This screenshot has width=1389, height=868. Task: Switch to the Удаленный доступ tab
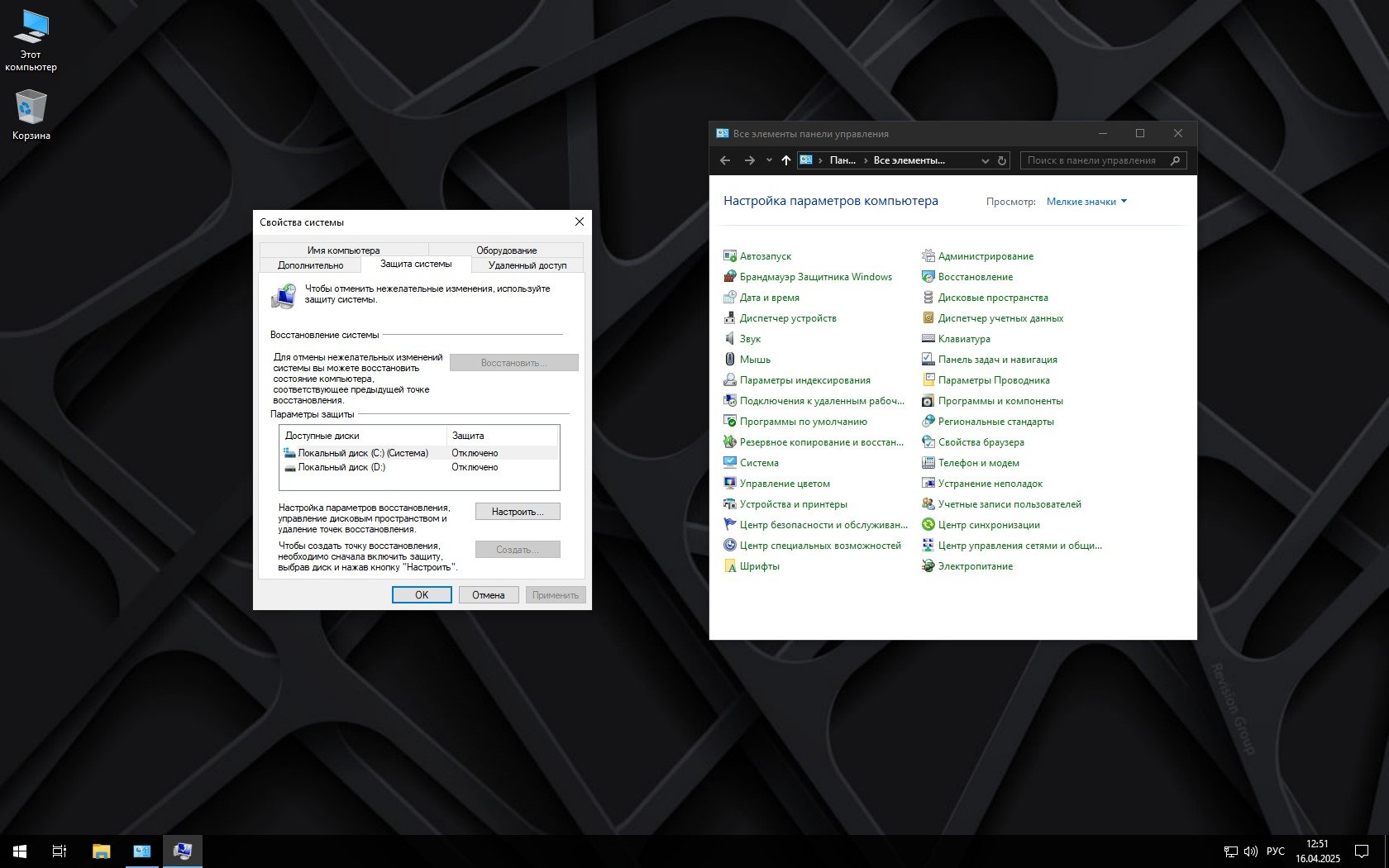pos(527,265)
